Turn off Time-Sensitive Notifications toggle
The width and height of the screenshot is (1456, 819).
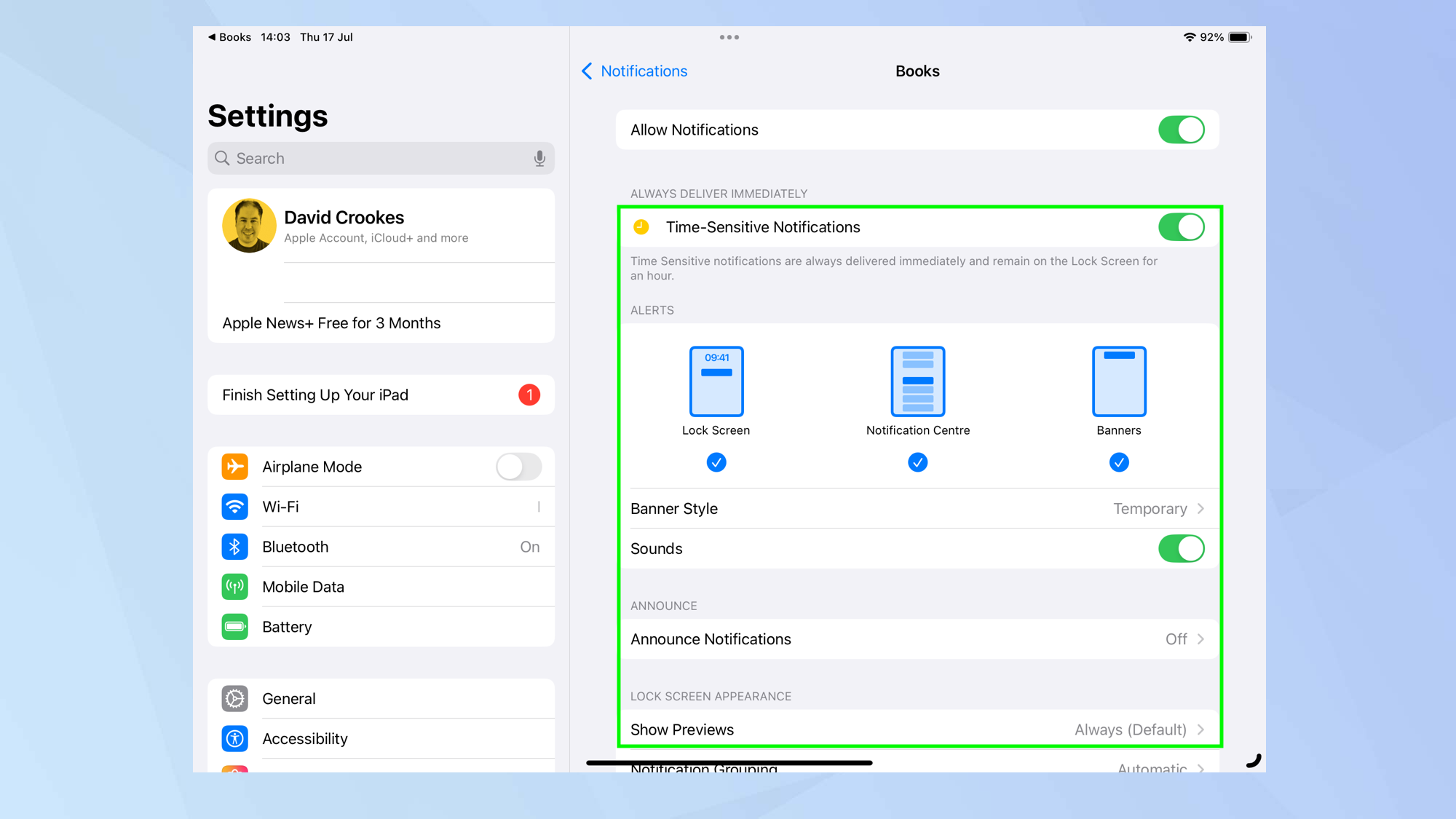coord(1181,227)
